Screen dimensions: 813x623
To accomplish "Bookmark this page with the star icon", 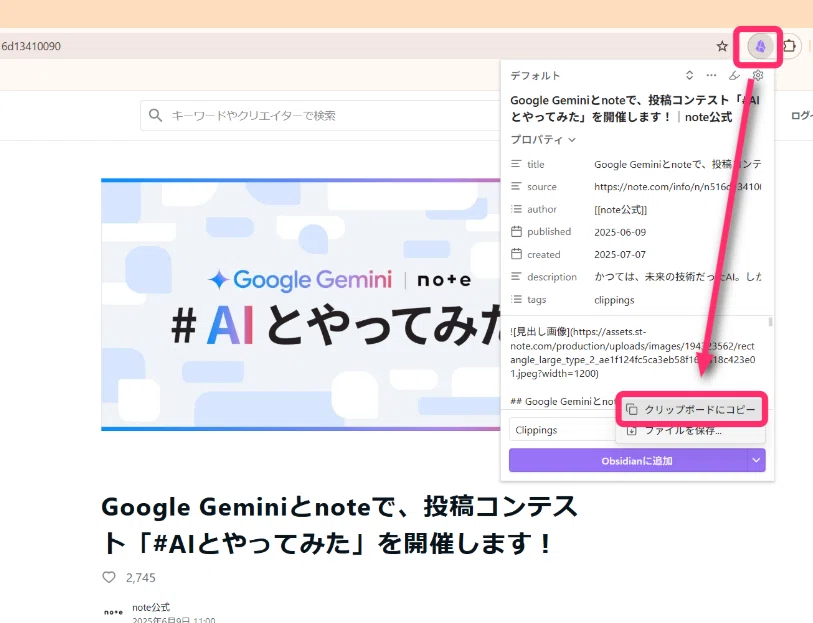I will click(x=722, y=47).
